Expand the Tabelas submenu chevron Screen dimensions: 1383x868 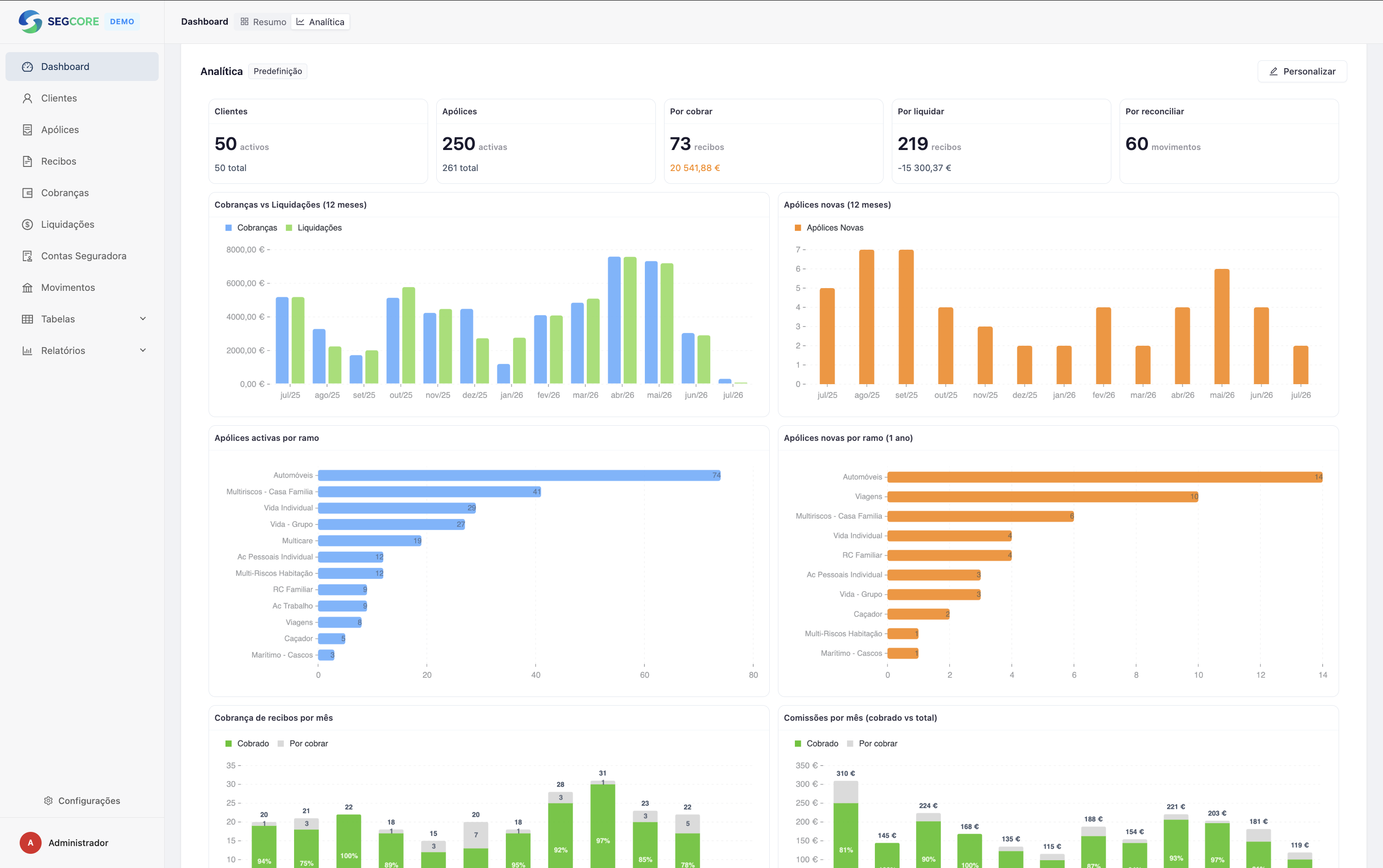[143, 319]
